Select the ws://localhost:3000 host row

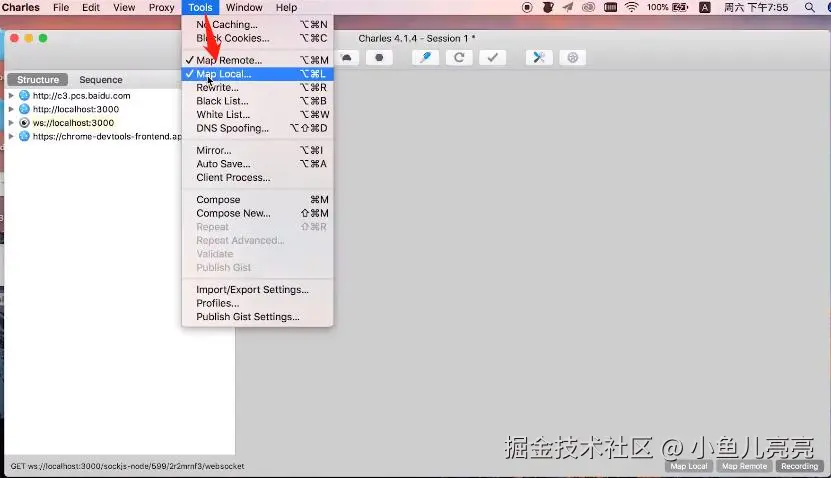(73, 122)
